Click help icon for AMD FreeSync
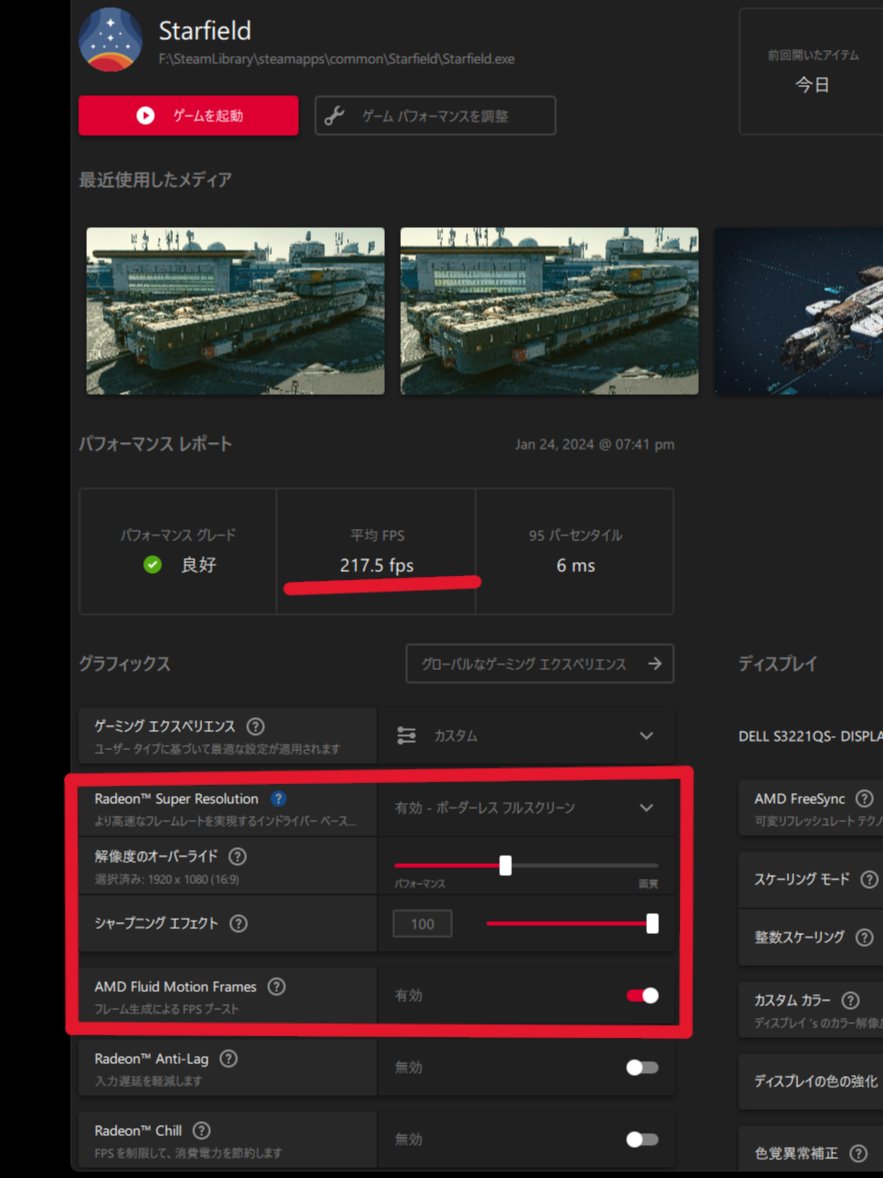 [x=865, y=799]
